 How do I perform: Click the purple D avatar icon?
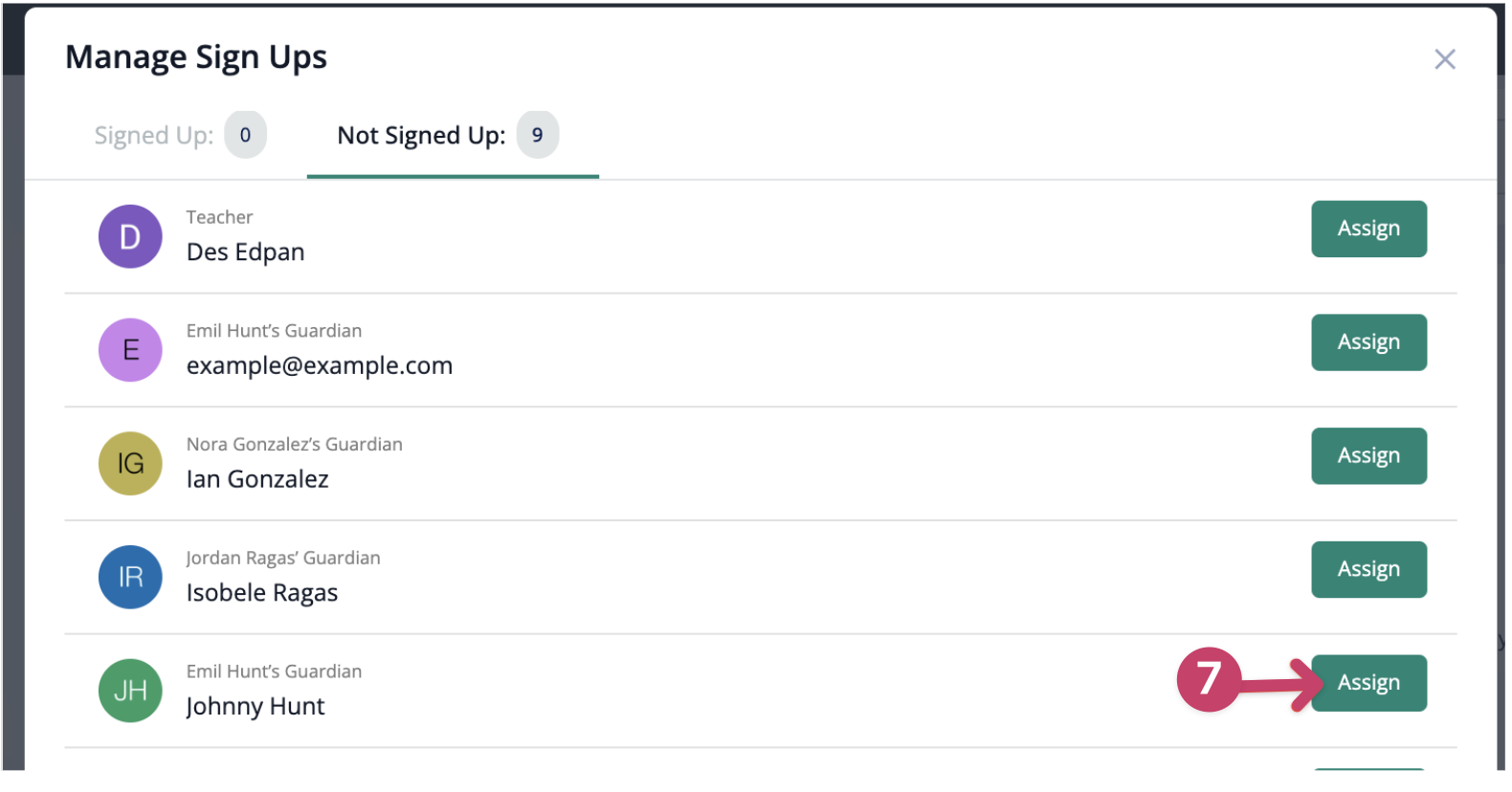tap(130, 236)
